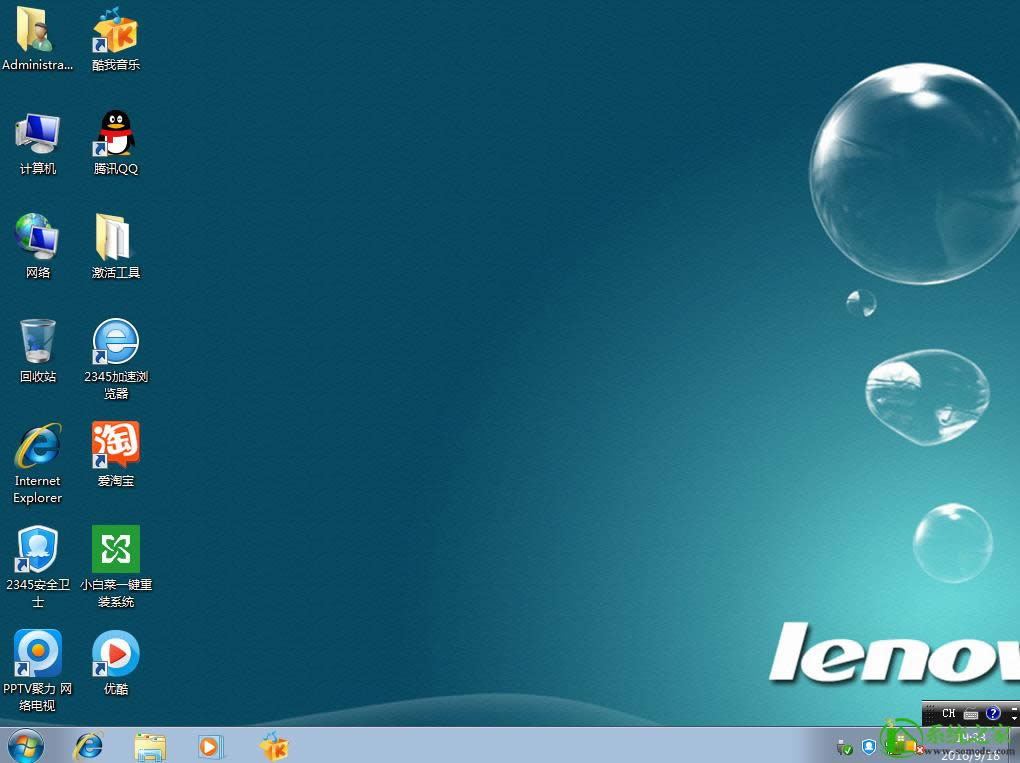Launch 2345安全卫士 security tool
Screen dimensions: 1020x763
pos(37,548)
